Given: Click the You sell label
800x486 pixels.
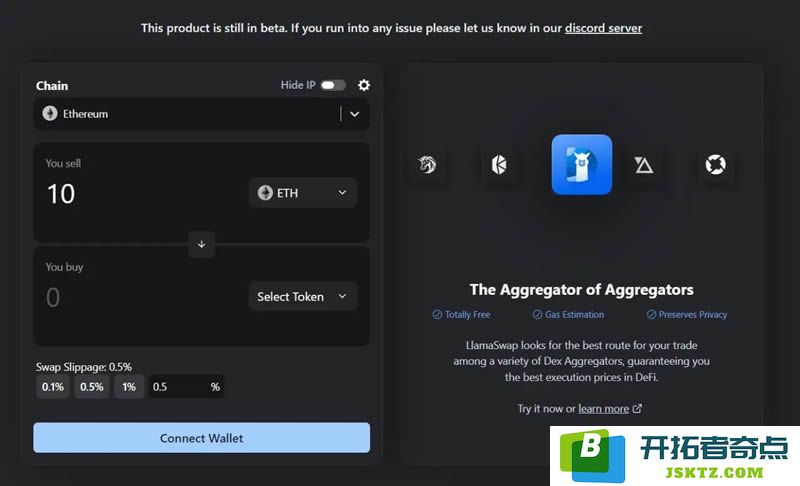Looking at the screenshot, I should (63, 163).
